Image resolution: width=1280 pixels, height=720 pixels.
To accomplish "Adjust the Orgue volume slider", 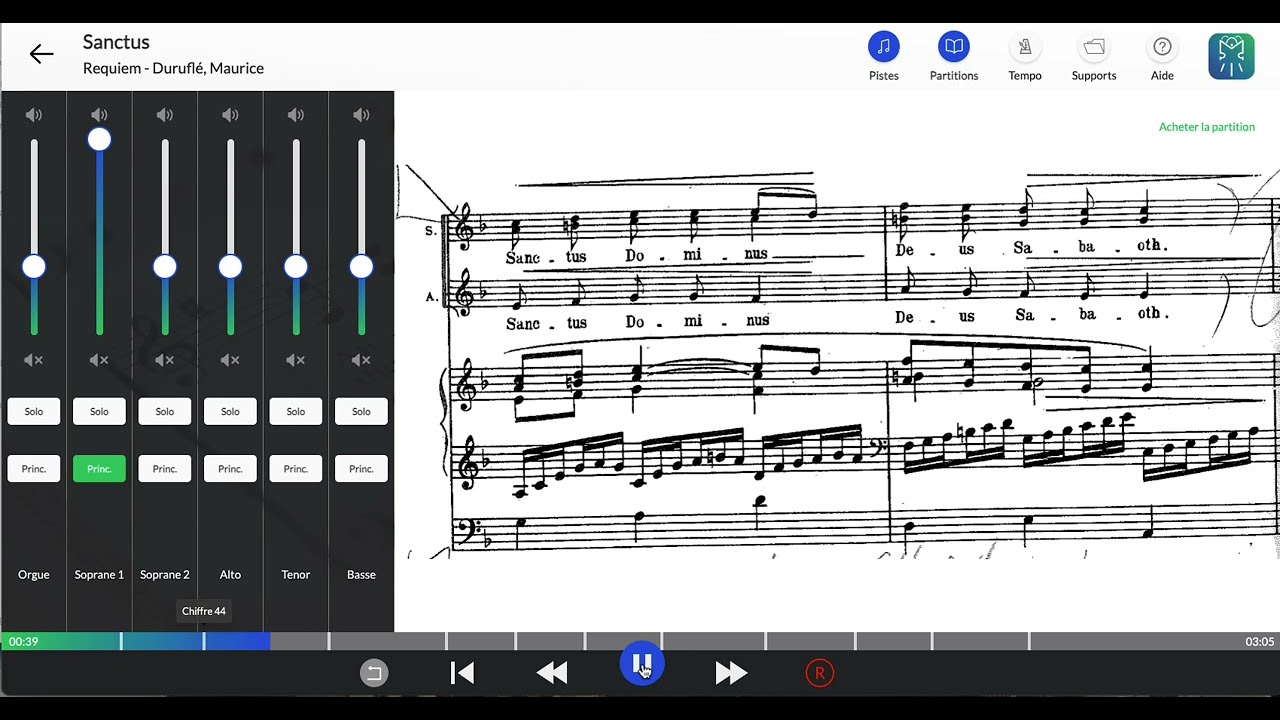I will pyautogui.click(x=34, y=267).
